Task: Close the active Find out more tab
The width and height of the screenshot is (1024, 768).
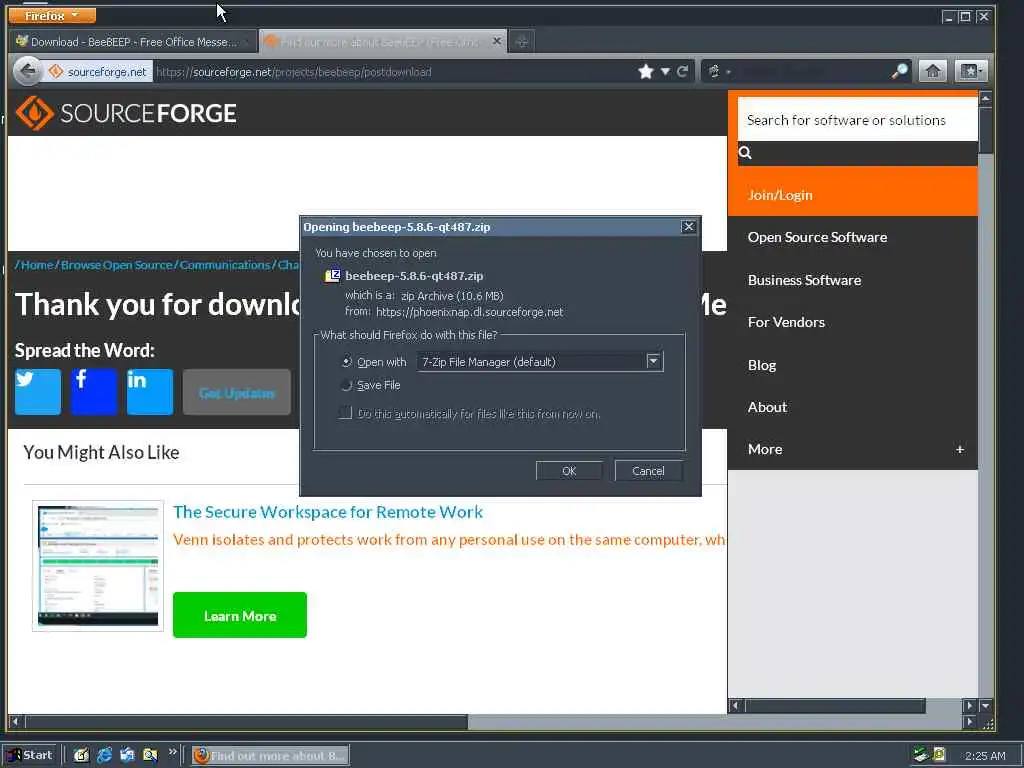Action: pyautogui.click(x=496, y=41)
